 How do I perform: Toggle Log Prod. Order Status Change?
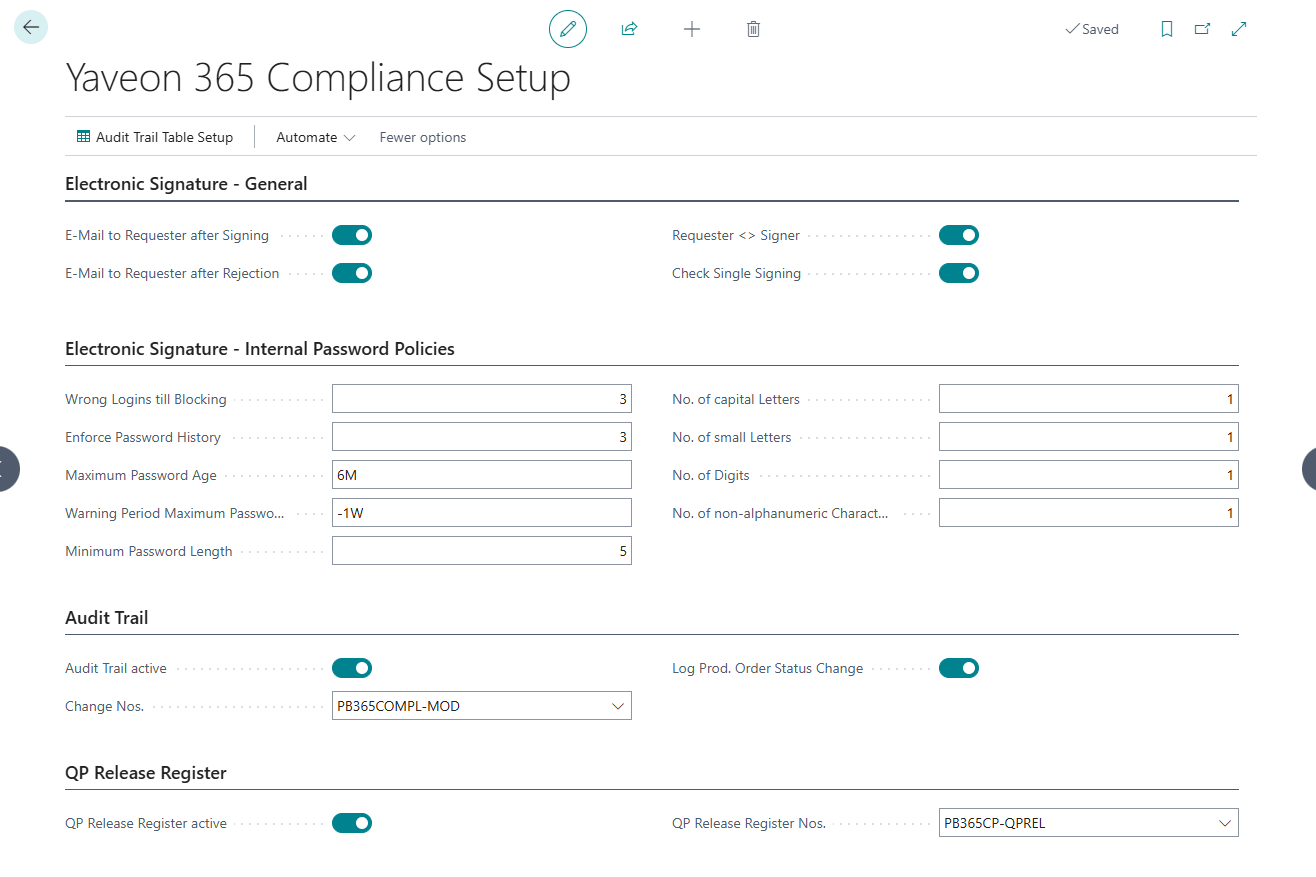(959, 668)
